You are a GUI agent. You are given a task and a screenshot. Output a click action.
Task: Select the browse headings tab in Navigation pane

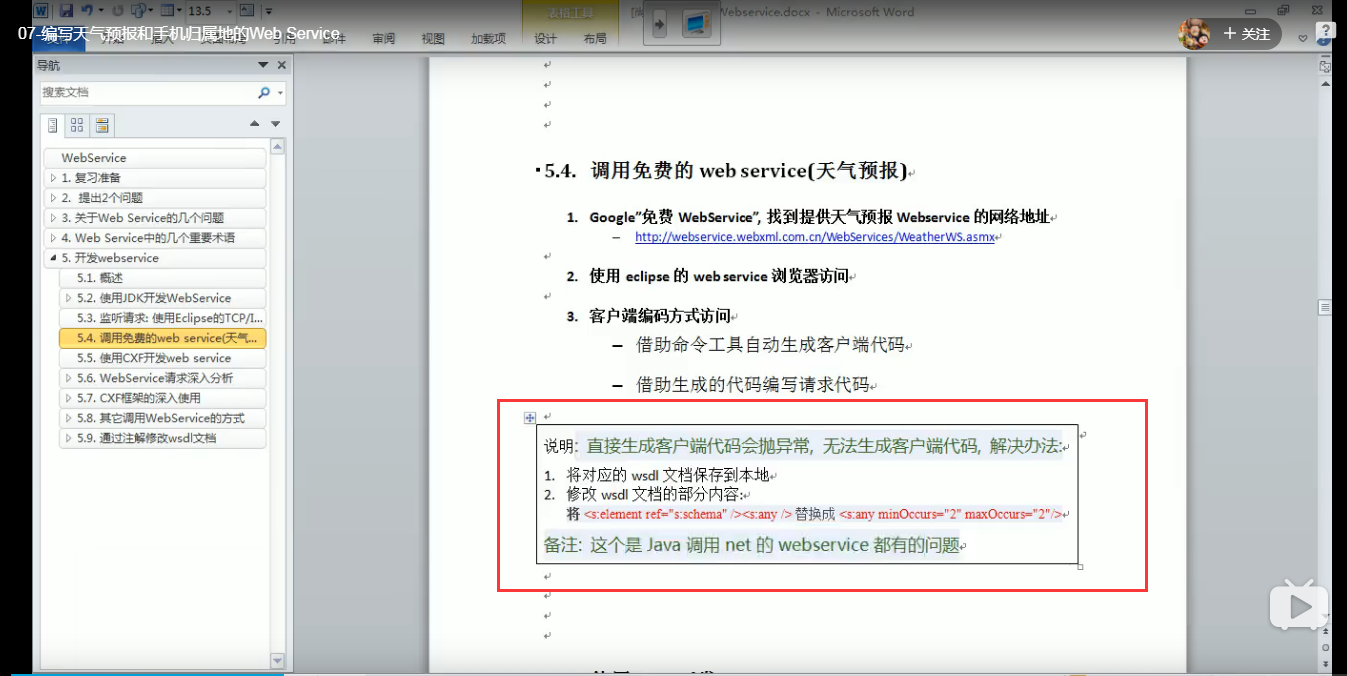pyautogui.click(x=53, y=125)
